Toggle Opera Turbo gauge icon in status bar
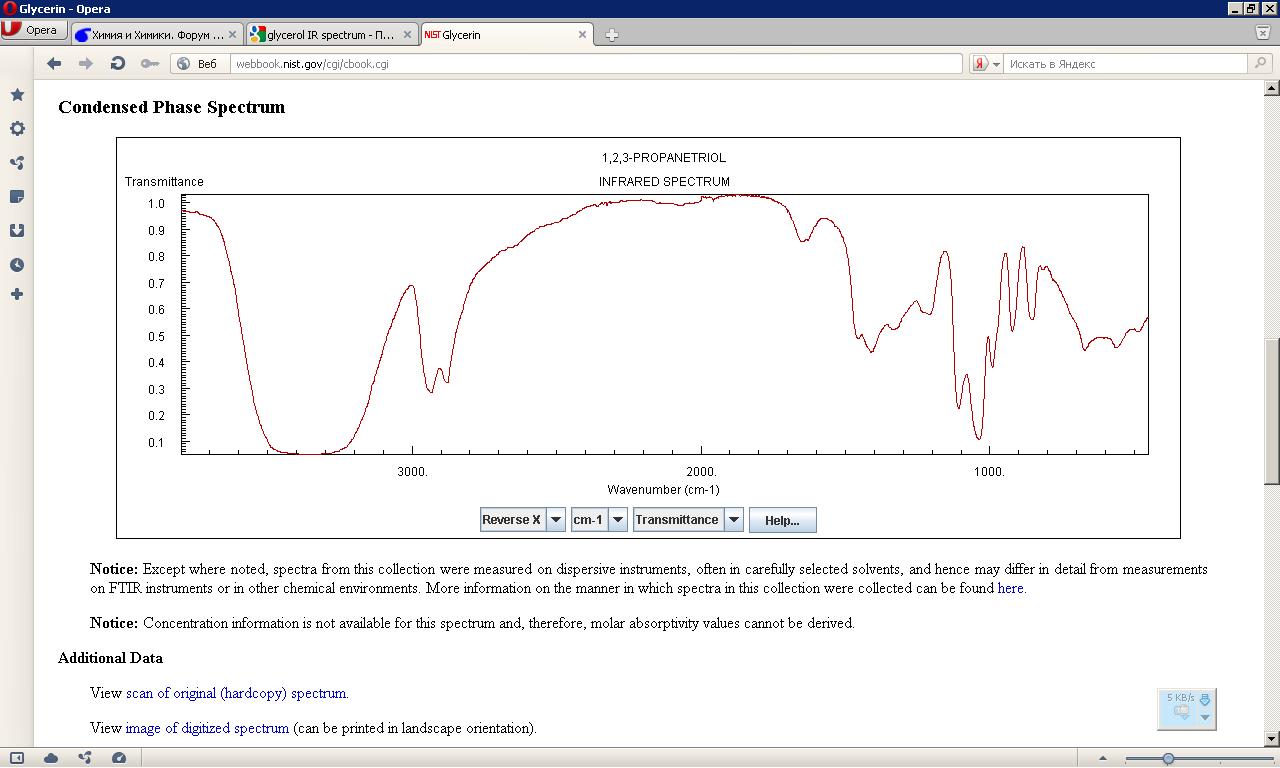The height and width of the screenshot is (768, 1280). tap(119, 758)
